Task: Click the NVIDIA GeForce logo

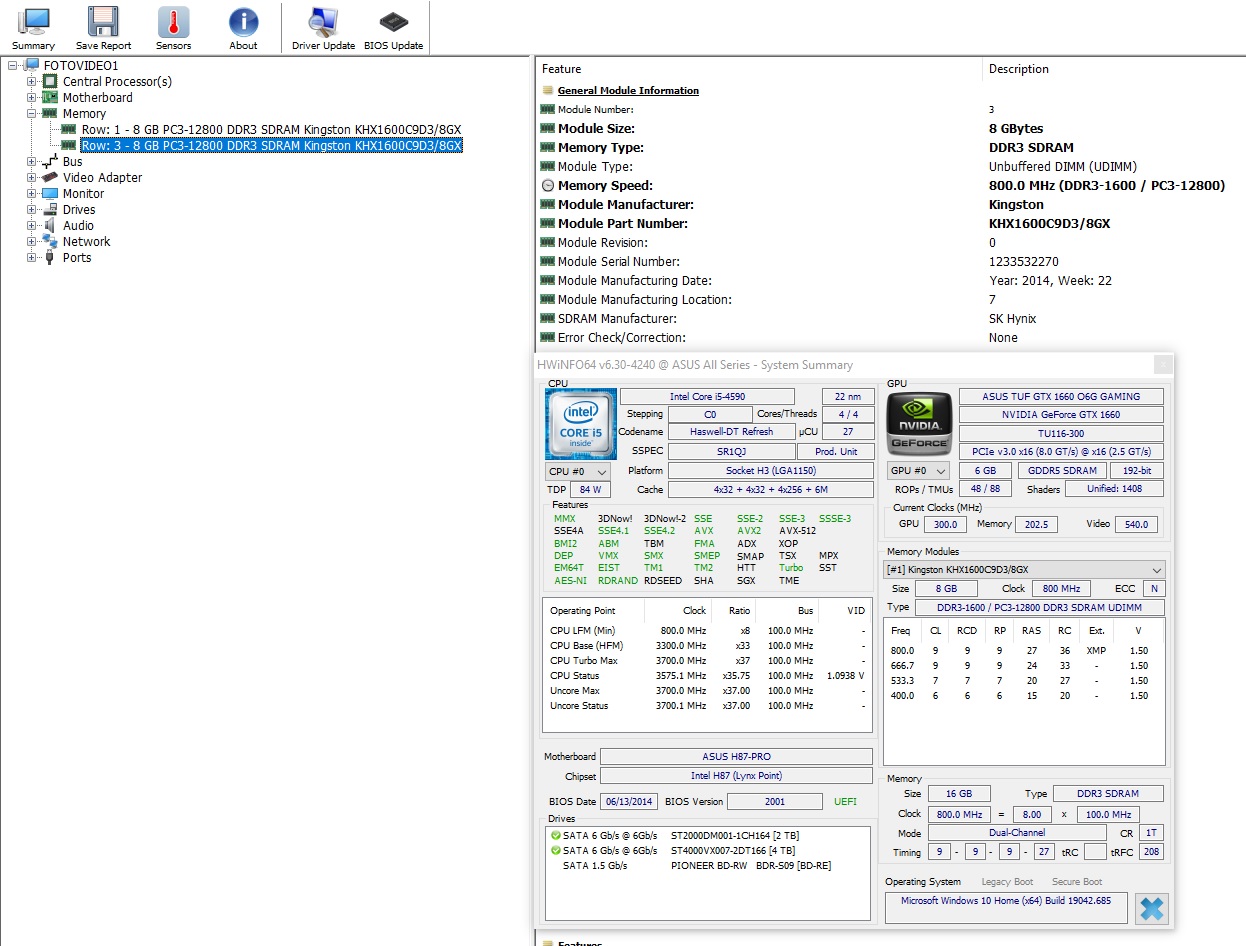Action: pos(918,421)
